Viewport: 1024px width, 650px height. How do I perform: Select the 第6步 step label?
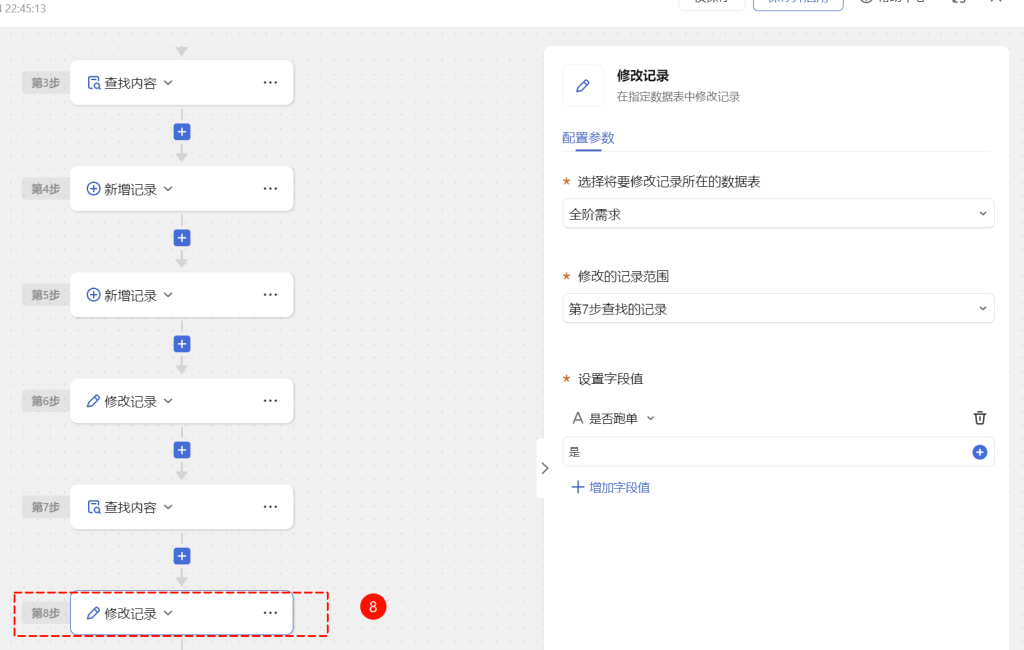(46, 400)
